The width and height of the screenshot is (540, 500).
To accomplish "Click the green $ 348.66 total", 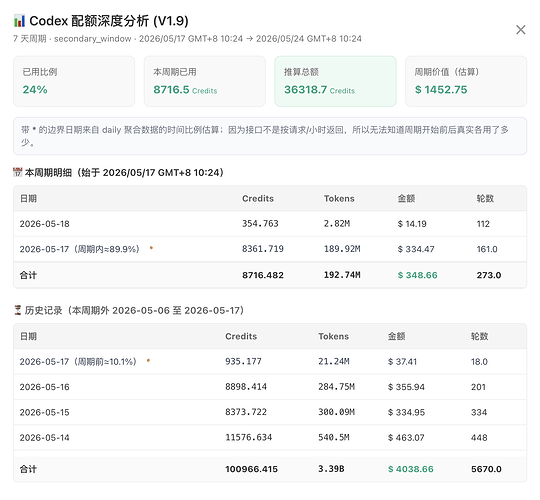I will click(x=417, y=275).
